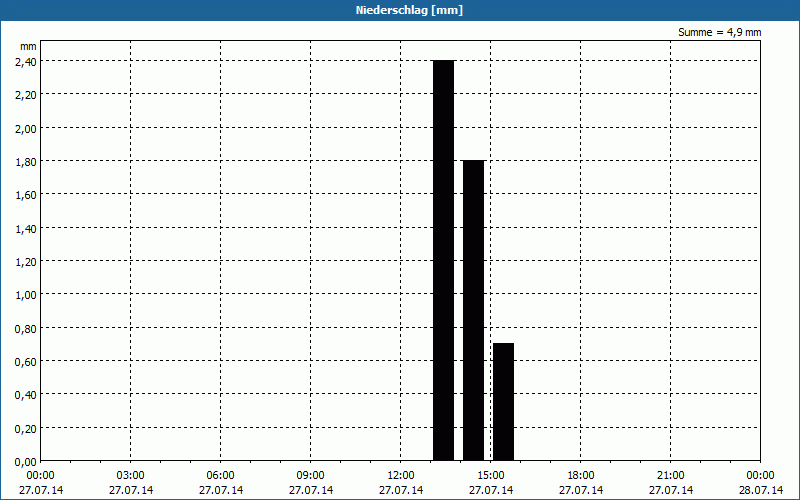800x500 pixels.
Task: Click the 2,00 y-axis label
Action: (26, 128)
